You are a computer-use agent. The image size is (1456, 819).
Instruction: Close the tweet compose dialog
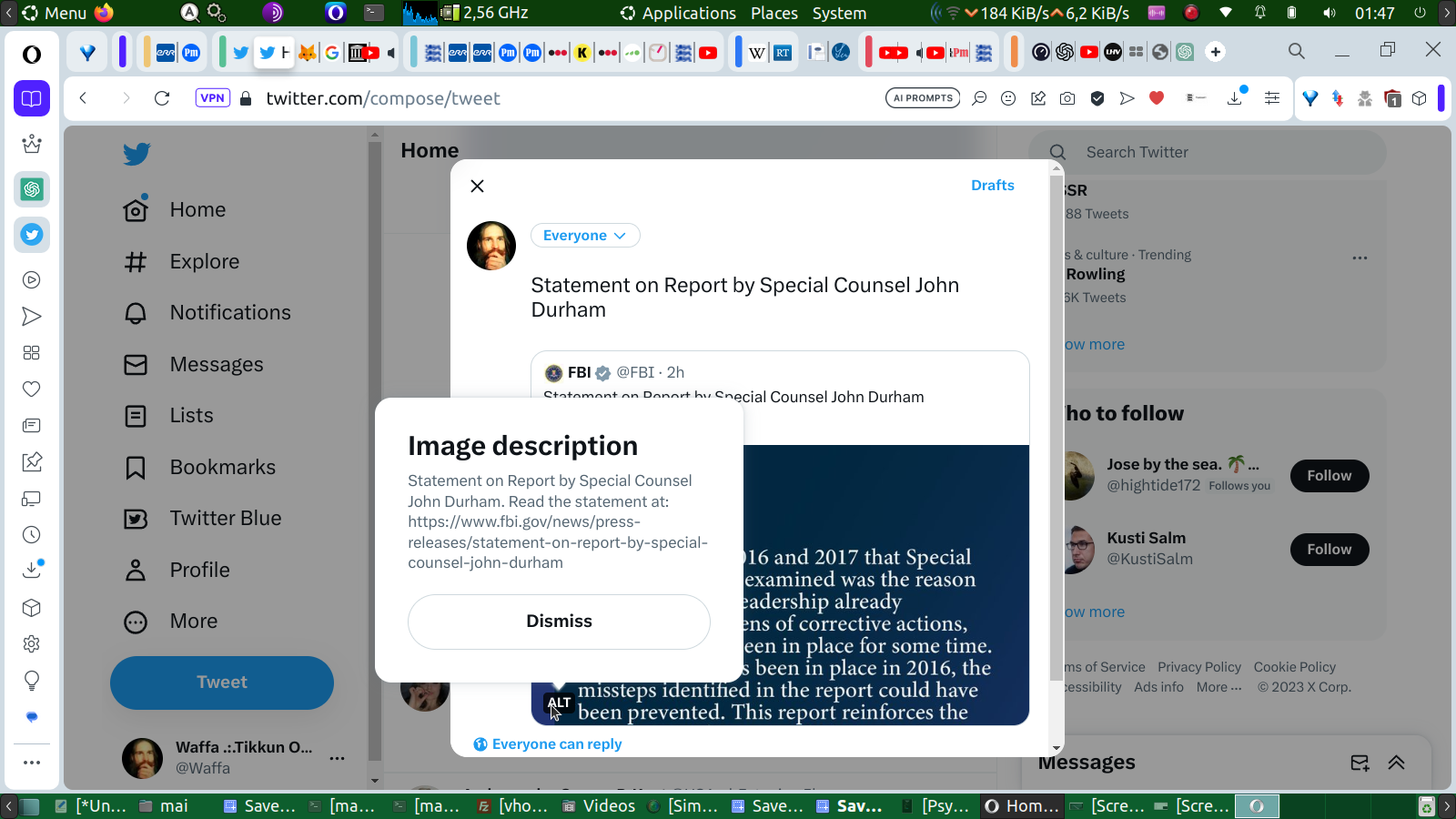tap(477, 186)
